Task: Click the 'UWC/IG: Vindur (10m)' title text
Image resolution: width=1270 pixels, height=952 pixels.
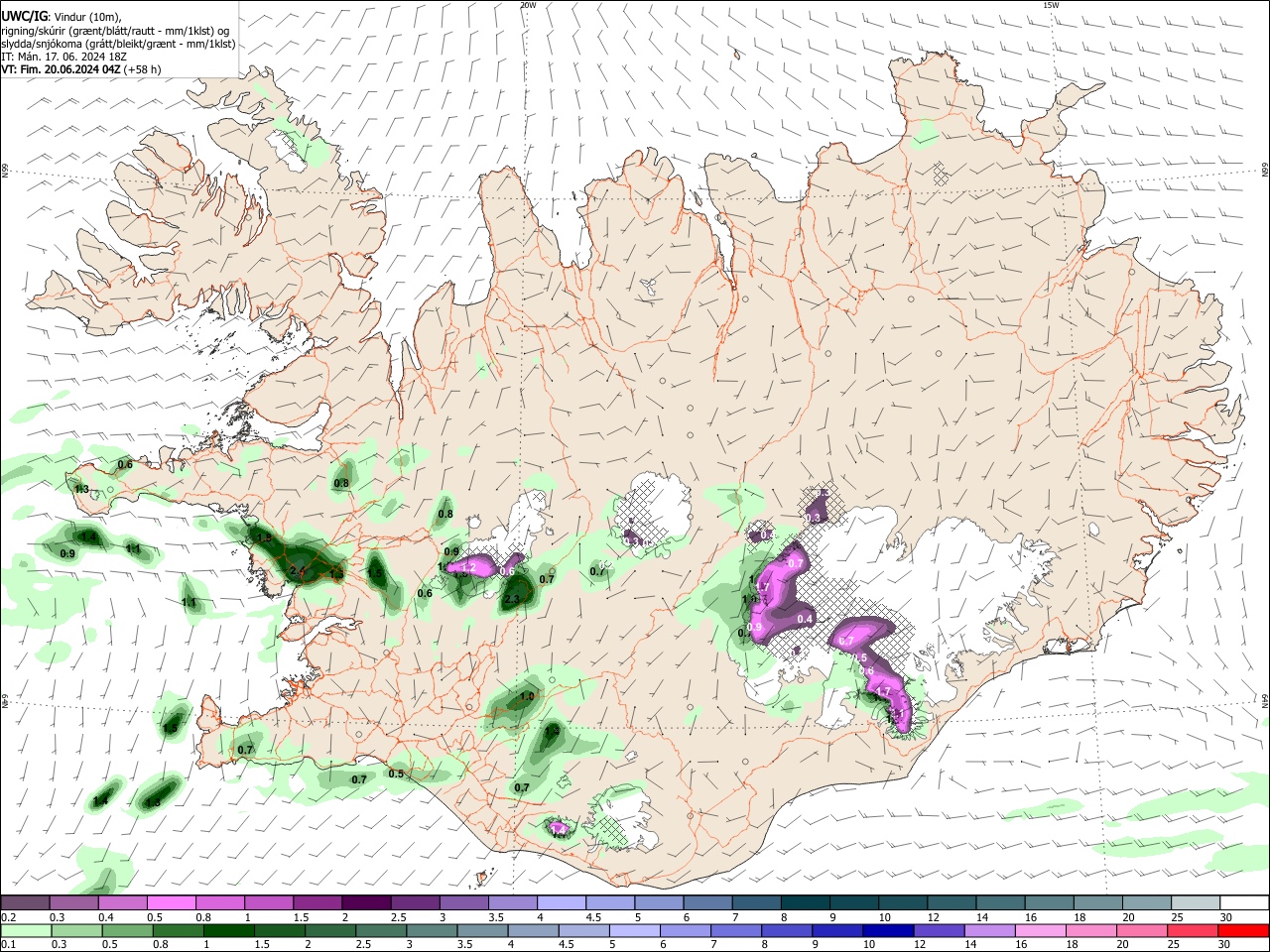Action: click(62, 18)
